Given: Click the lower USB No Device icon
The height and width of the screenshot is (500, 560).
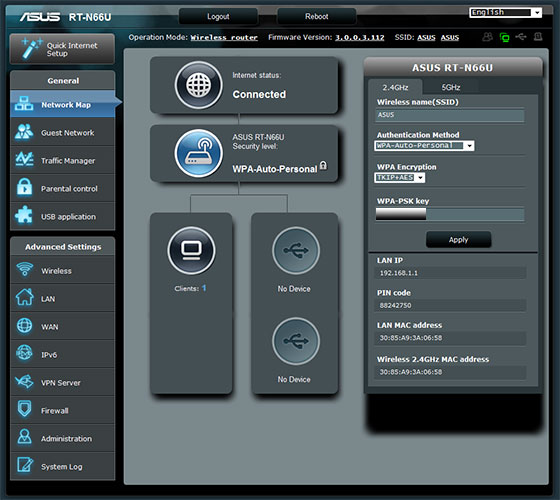Looking at the screenshot, I should pos(296,341).
